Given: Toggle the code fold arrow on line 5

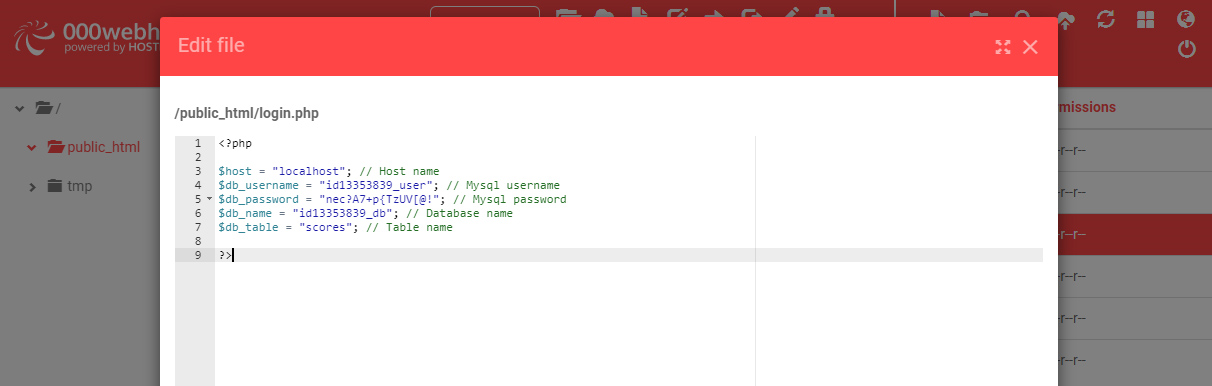Looking at the screenshot, I should pos(210,200).
